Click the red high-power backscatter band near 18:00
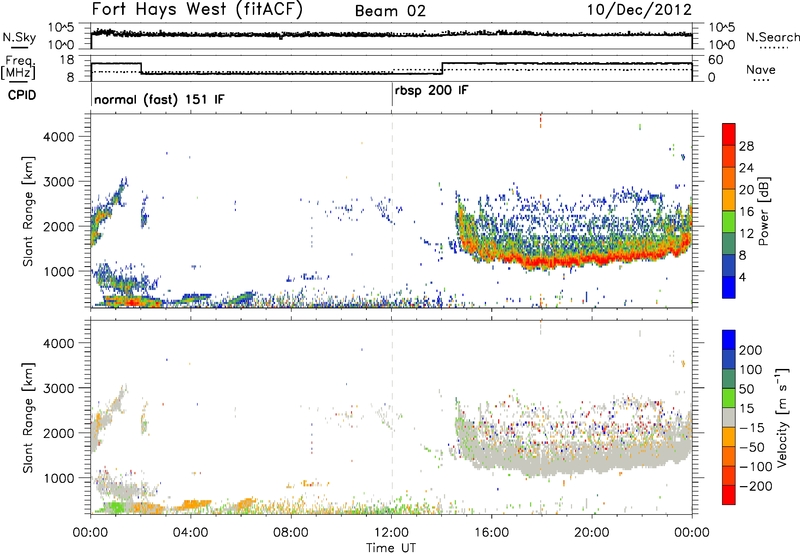This screenshot has height=554, width=800. pos(541,262)
